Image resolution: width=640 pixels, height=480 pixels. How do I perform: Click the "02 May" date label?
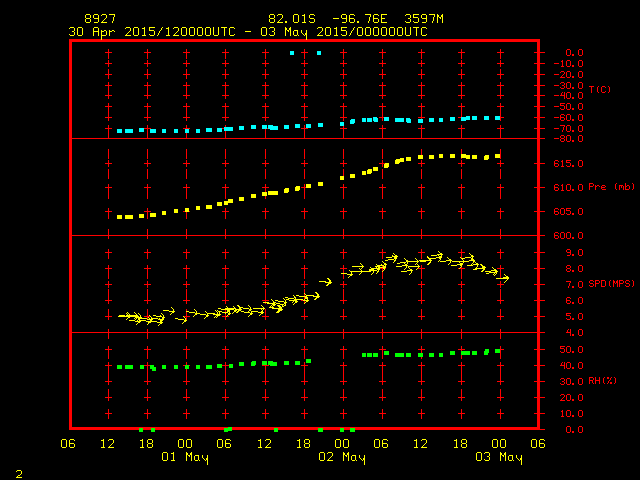pos(342,457)
